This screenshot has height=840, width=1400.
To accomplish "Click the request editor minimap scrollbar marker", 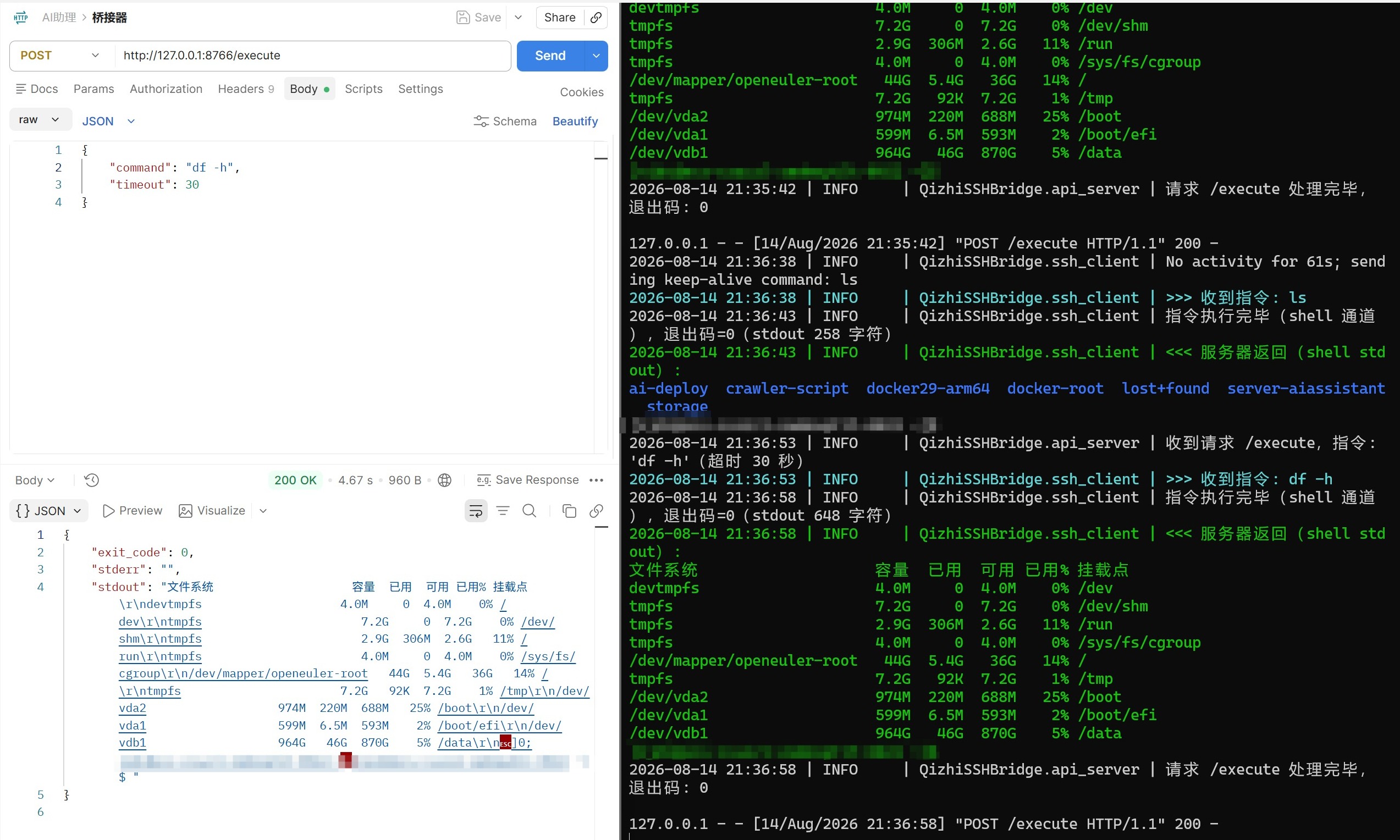I will (601, 158).
